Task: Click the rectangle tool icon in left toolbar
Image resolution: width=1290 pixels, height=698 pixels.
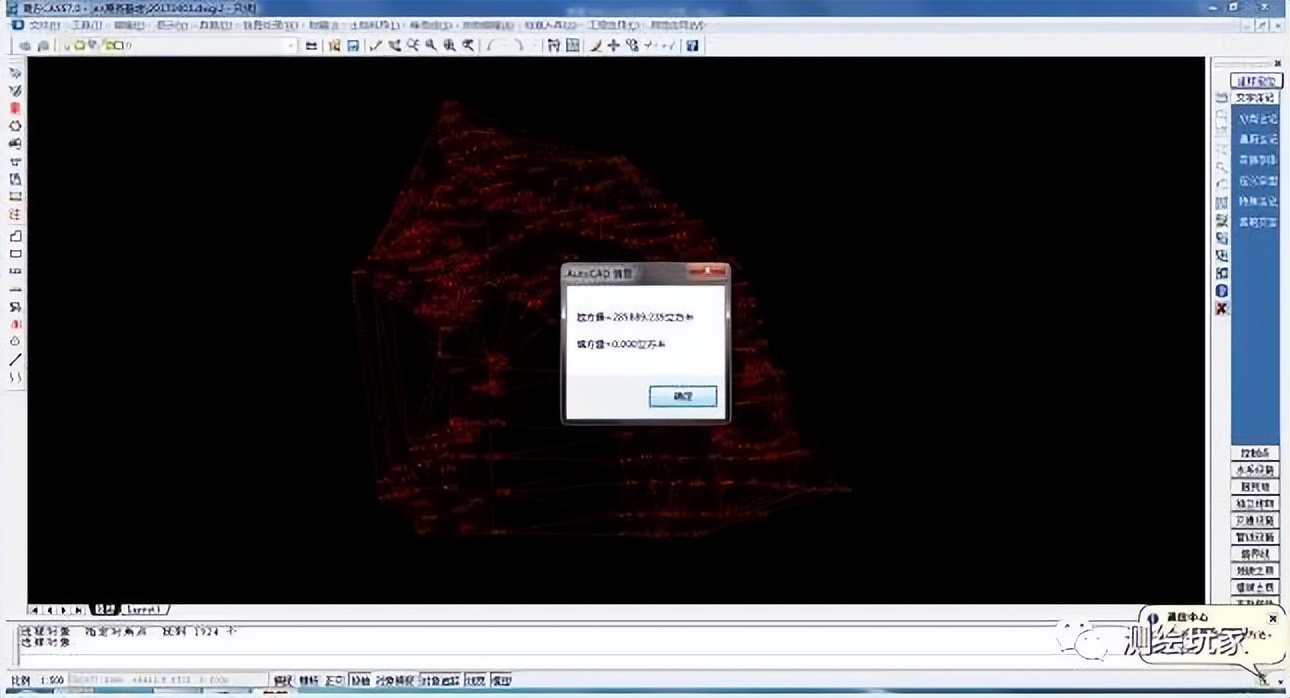Action: [16, 254]
